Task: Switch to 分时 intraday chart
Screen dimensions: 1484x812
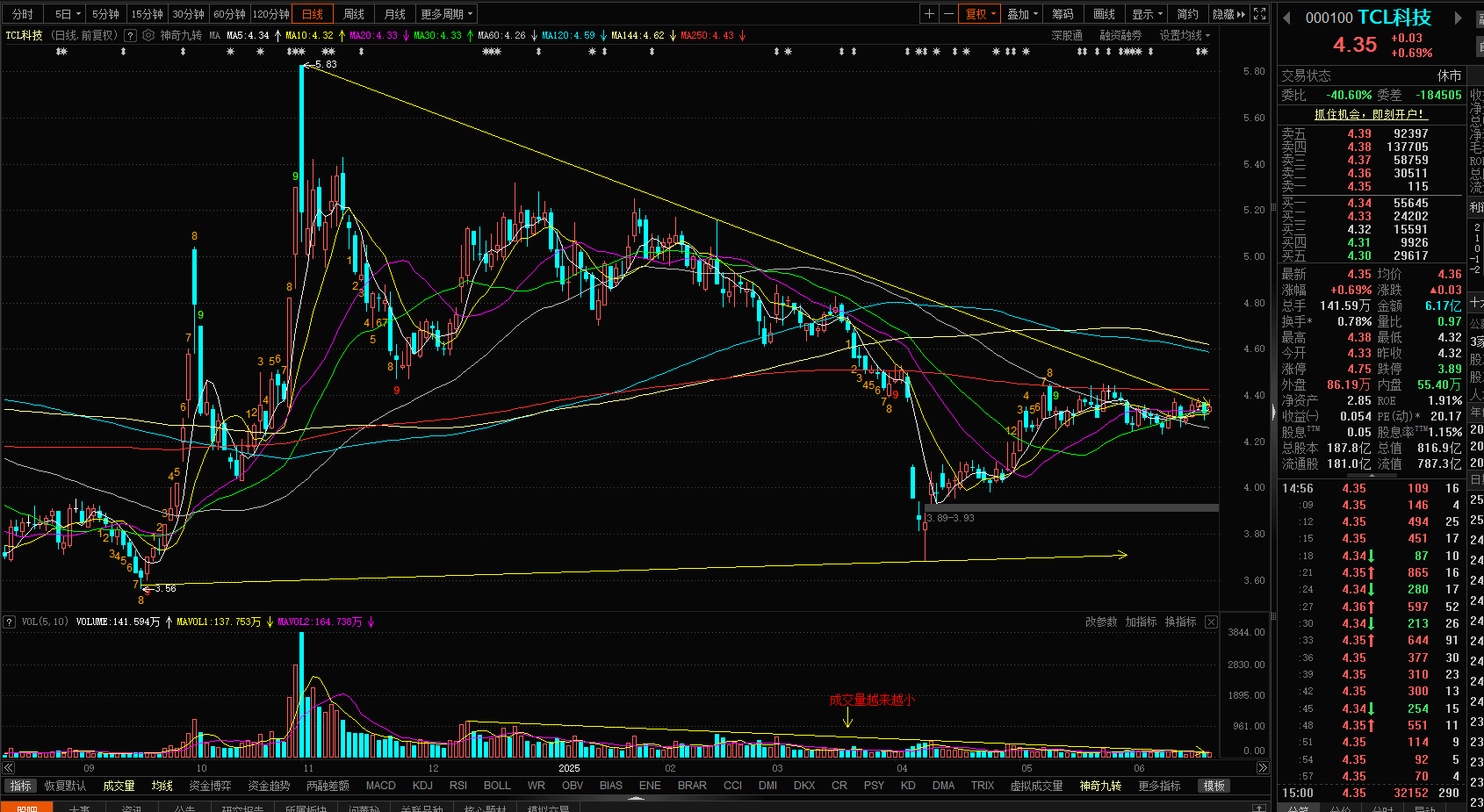Action: [23, 14]
